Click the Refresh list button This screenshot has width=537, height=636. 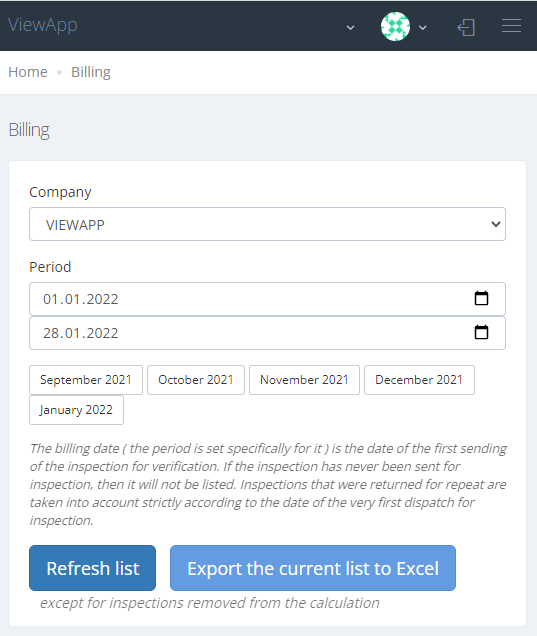click(x=92, y=568)
